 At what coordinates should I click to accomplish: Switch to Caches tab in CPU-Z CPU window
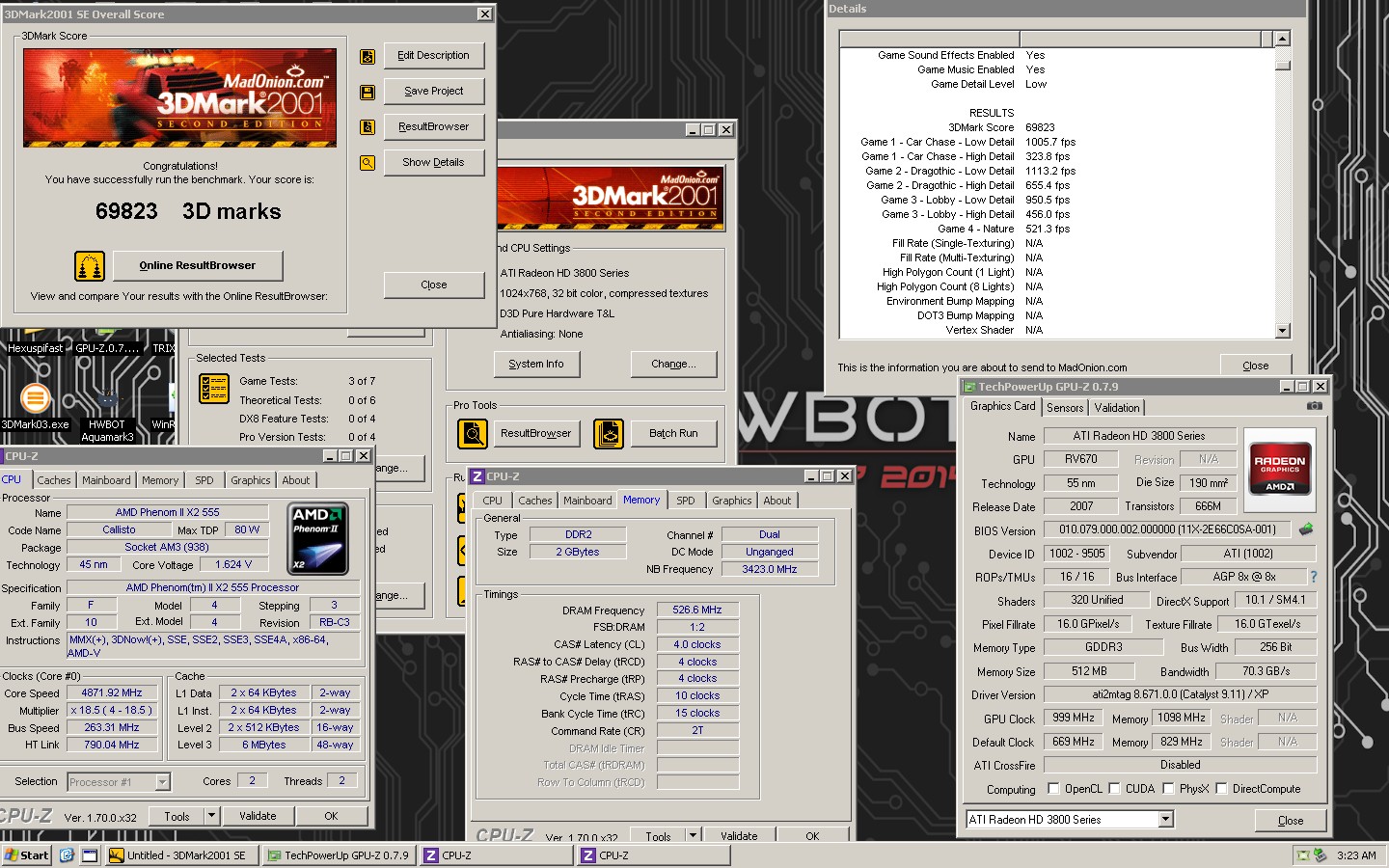(54, 480)
